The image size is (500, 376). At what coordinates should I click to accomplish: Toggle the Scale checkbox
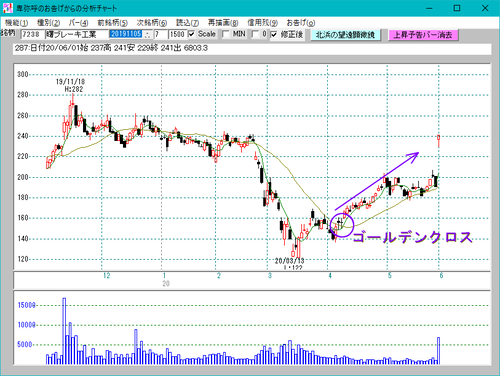tap(192, 34)
